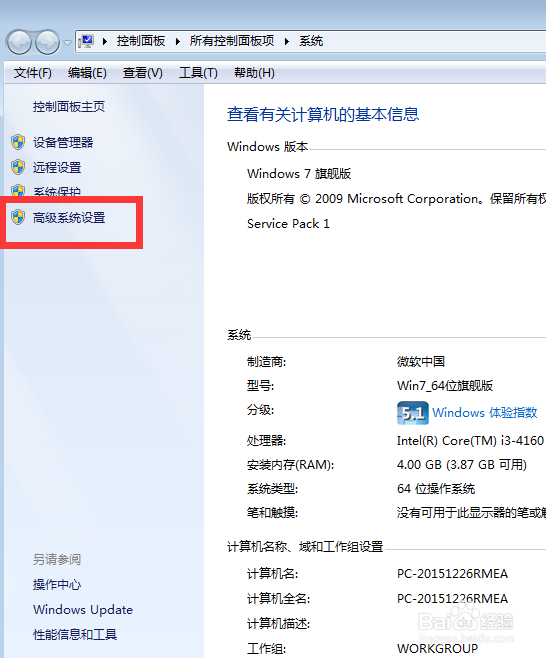Image resolution: width=546 pixels, height=658 pixels.
Task: Open the 查看(V) menu
Action: (143, 73)
